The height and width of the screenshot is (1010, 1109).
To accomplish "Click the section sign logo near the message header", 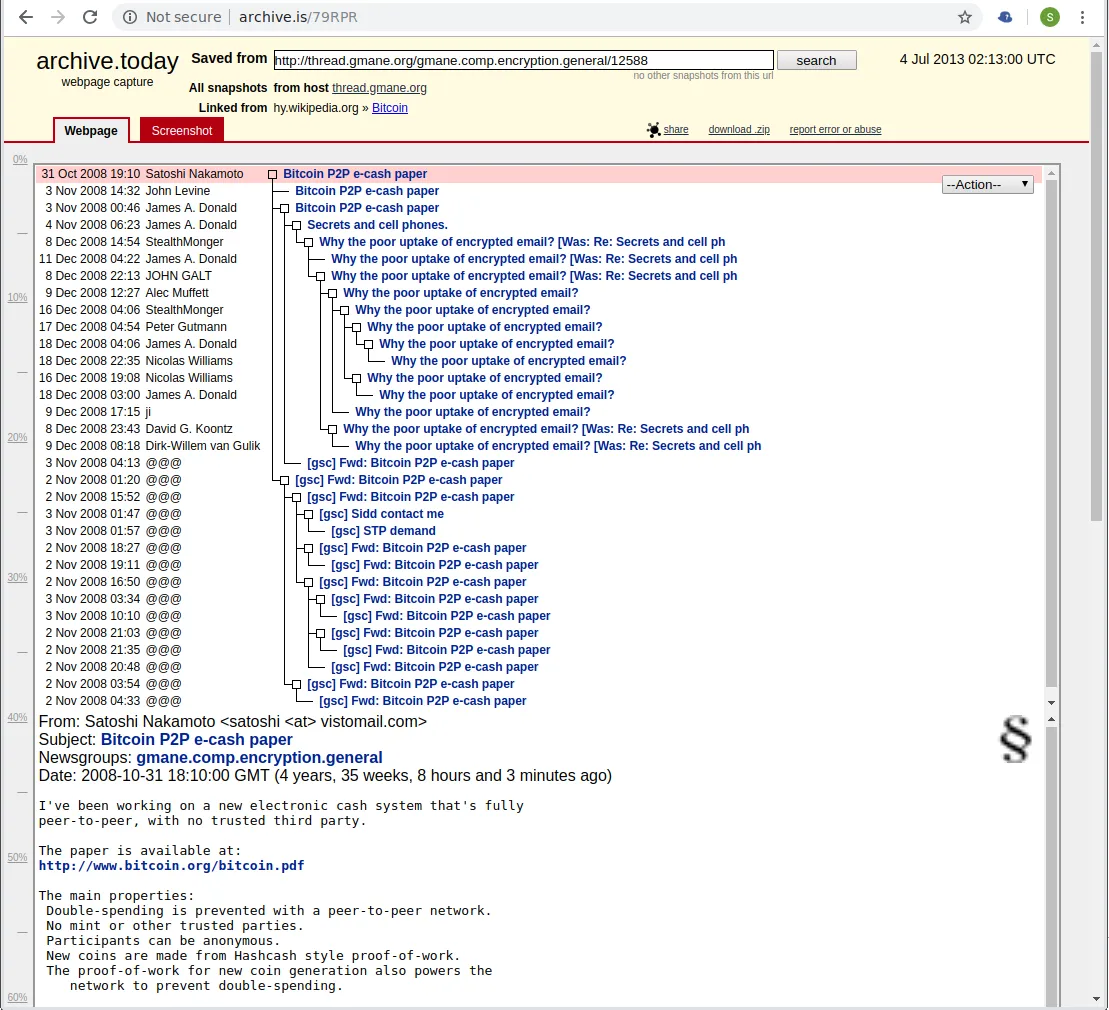I will coord(1015,739).
